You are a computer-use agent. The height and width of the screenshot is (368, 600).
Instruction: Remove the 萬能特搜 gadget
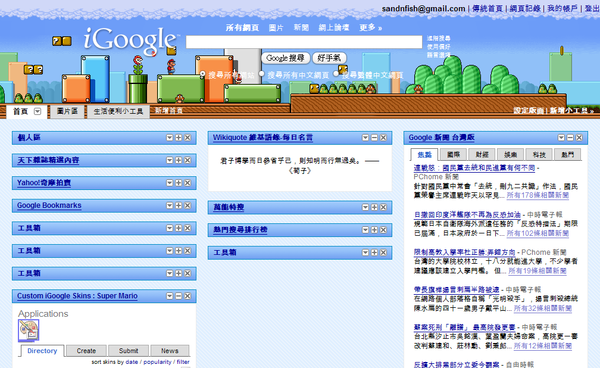383,207
